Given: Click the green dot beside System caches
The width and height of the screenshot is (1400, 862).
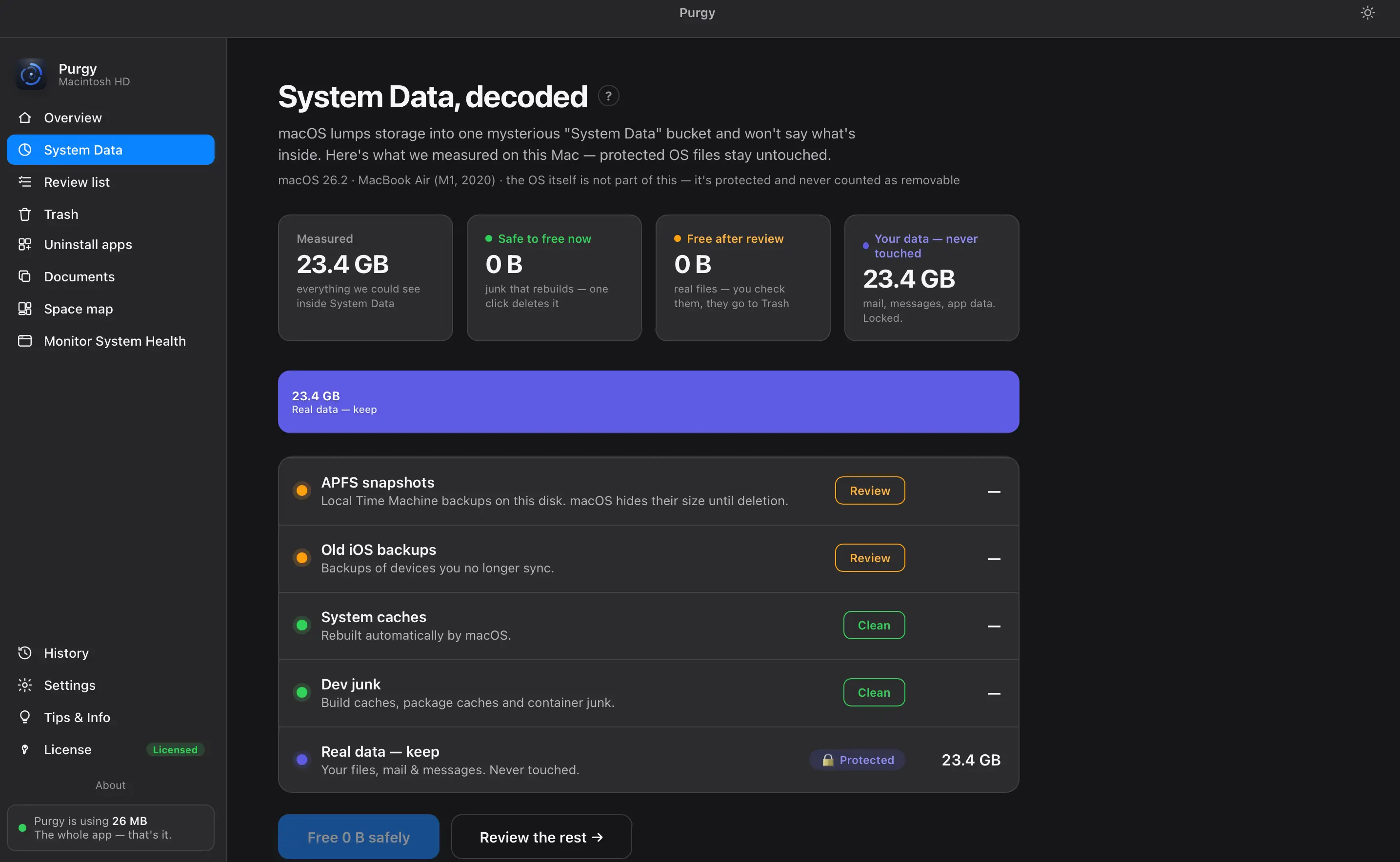Looking at the screenshot, I should [x=302, y=626].
